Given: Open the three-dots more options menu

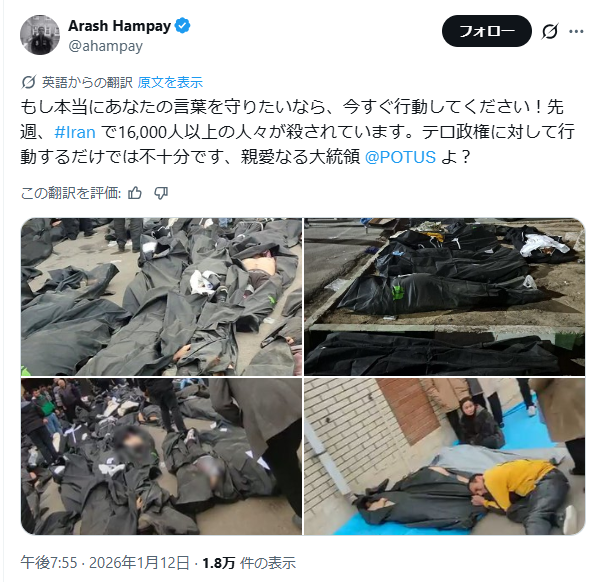Looking at the screenshot, I should (x=576, y=31).
